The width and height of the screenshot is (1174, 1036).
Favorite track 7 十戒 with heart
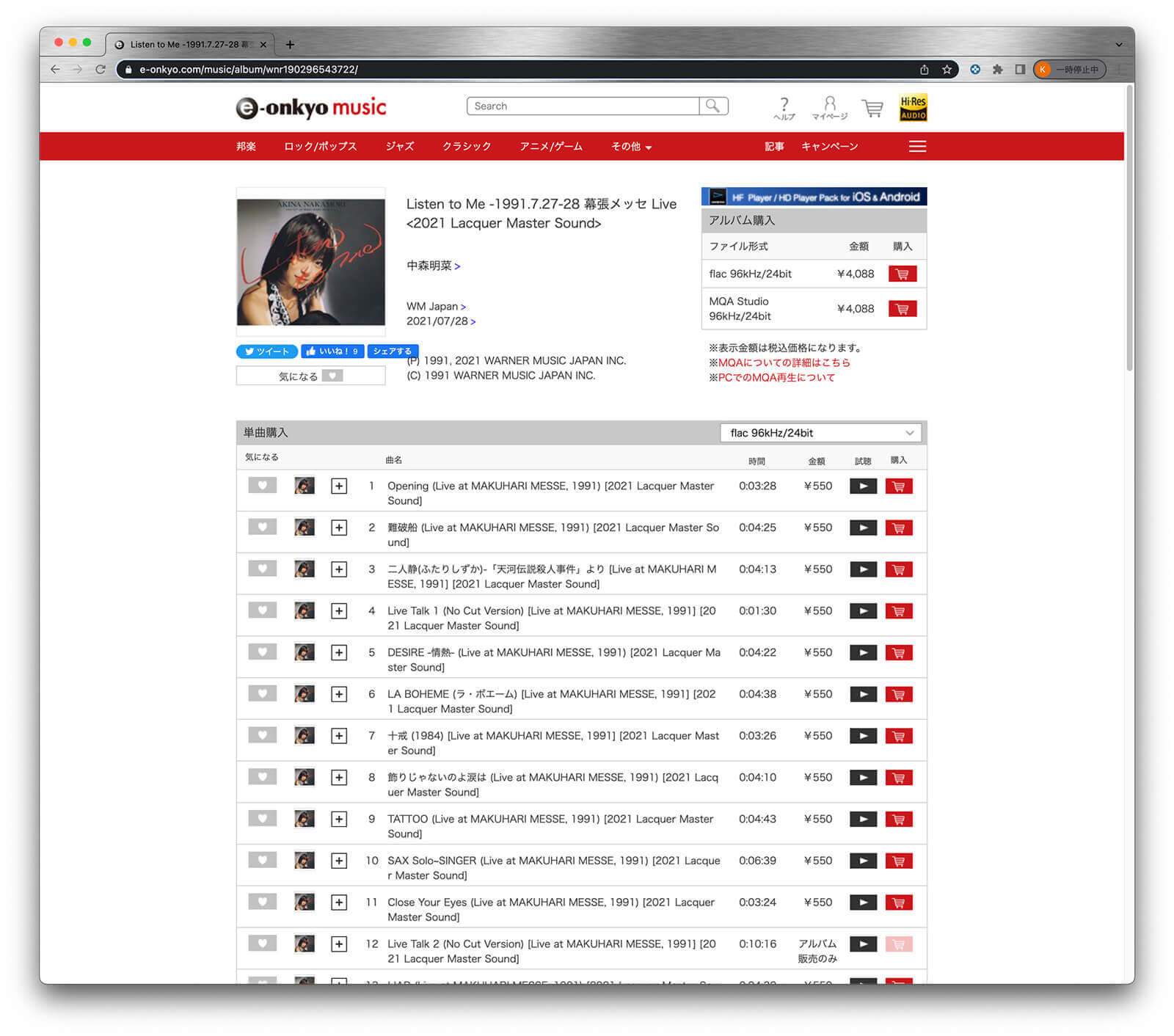point(262,735)
